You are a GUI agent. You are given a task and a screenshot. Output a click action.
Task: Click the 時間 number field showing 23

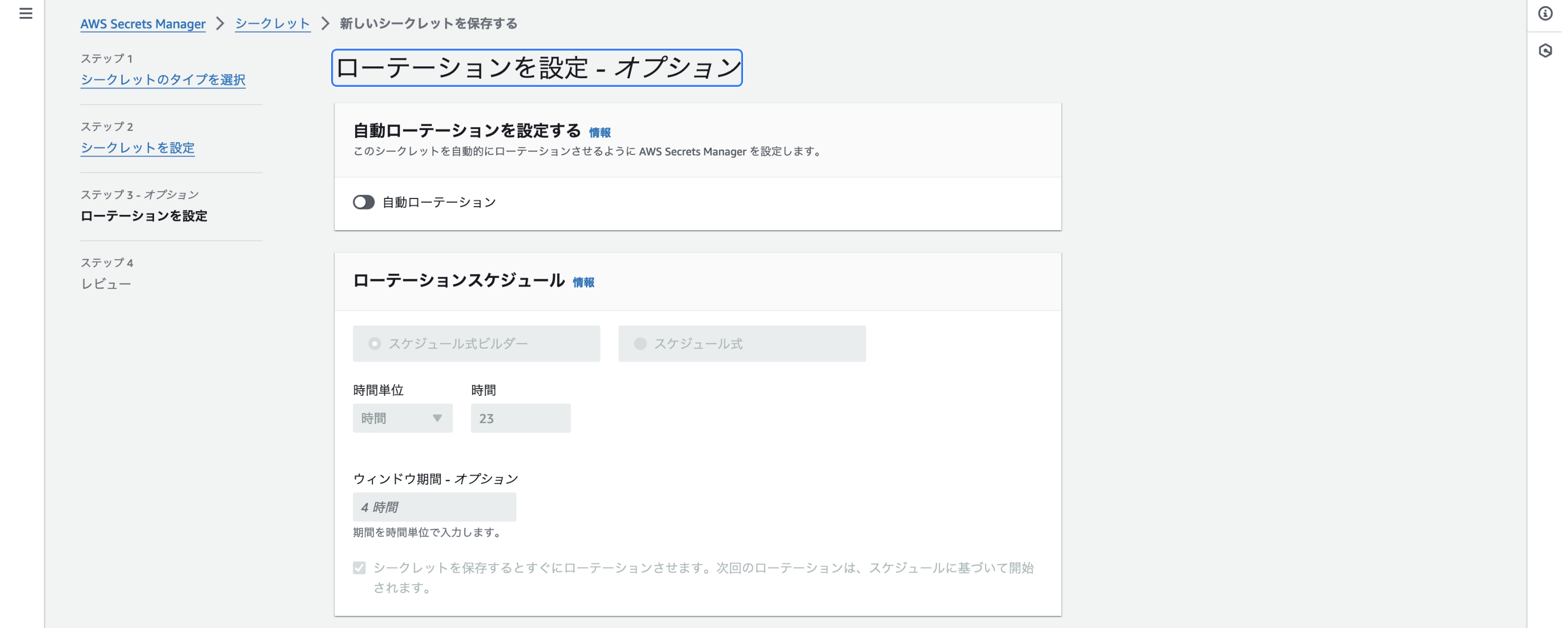pos(520,418)
